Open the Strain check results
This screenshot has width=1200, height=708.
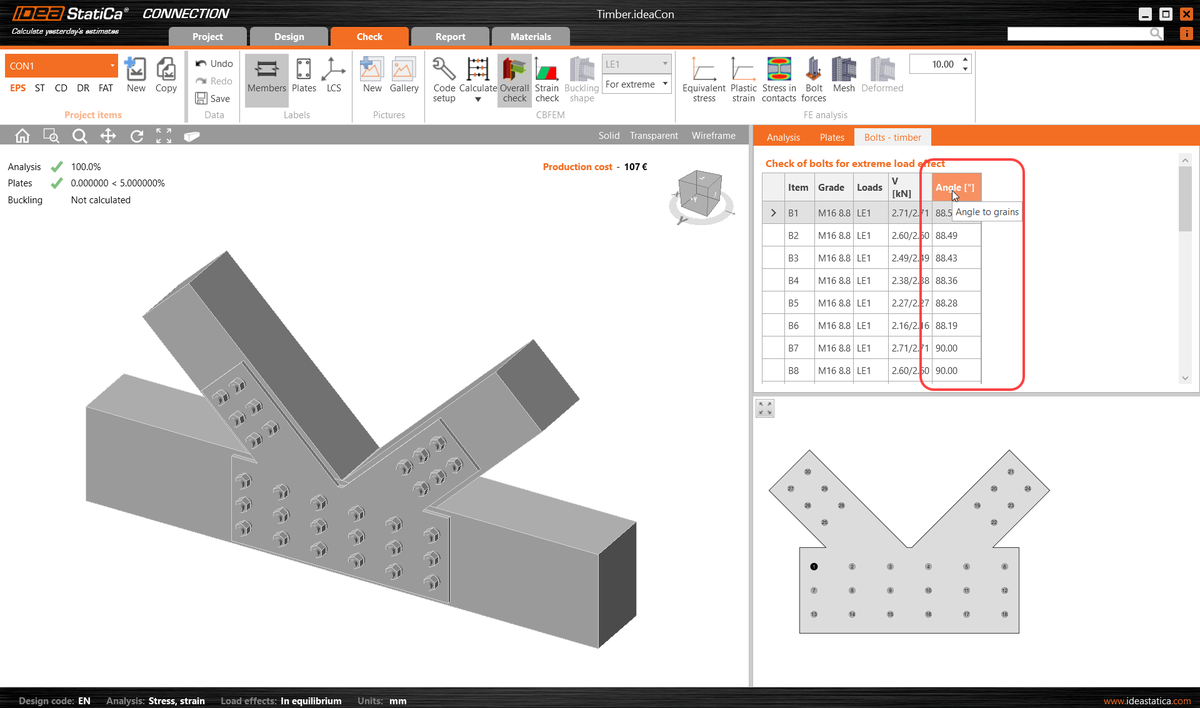click(x=546, y=79)
